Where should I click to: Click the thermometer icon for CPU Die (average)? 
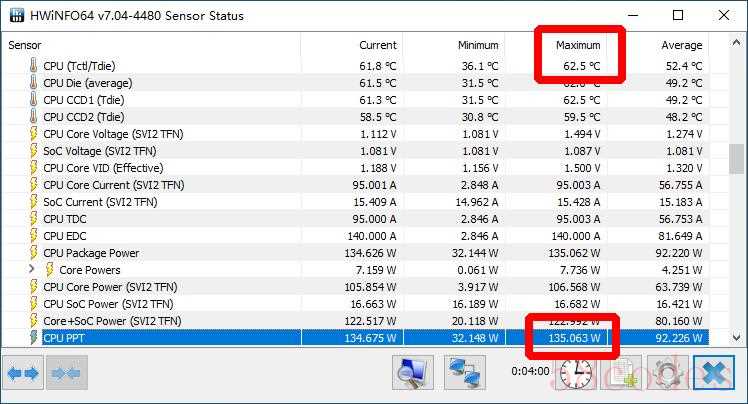[x=33, y=83]
